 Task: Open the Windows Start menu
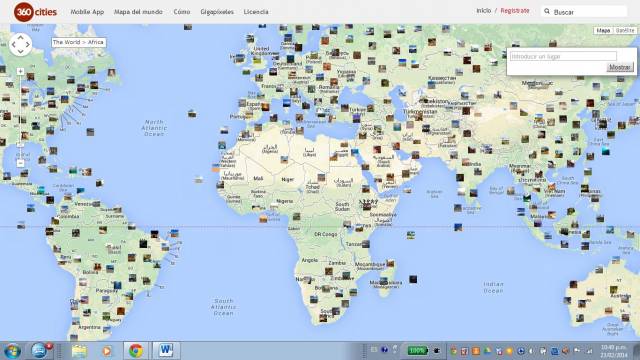click(x=12, y=351)
